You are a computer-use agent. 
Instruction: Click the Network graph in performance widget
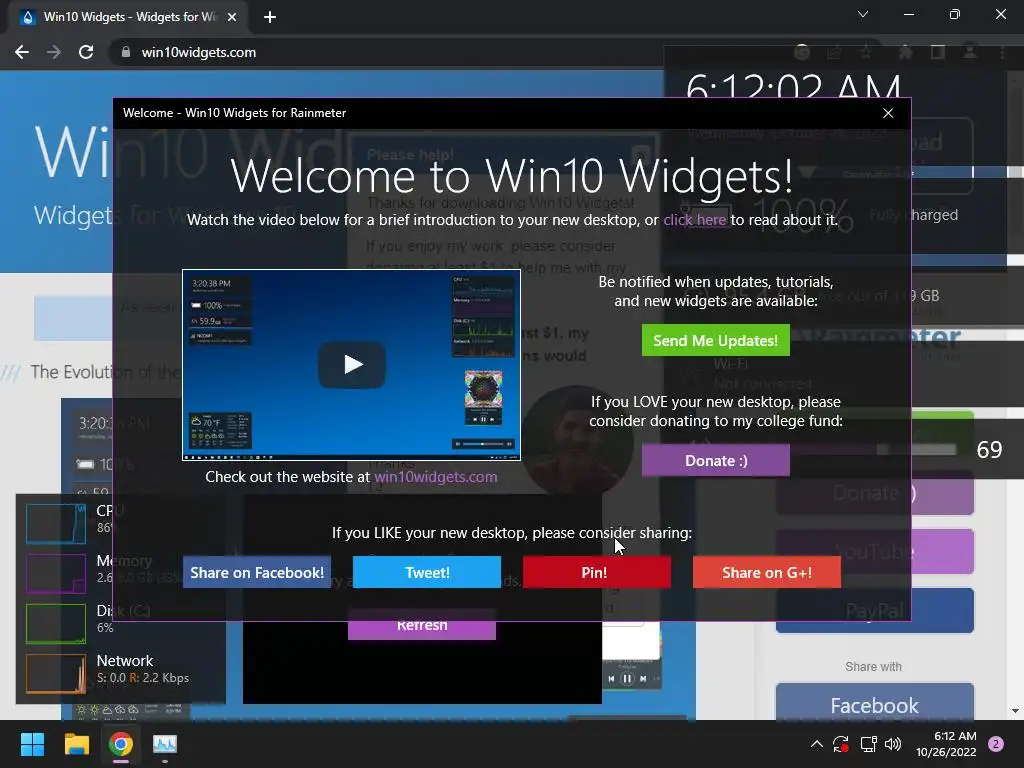pos(56,673)
